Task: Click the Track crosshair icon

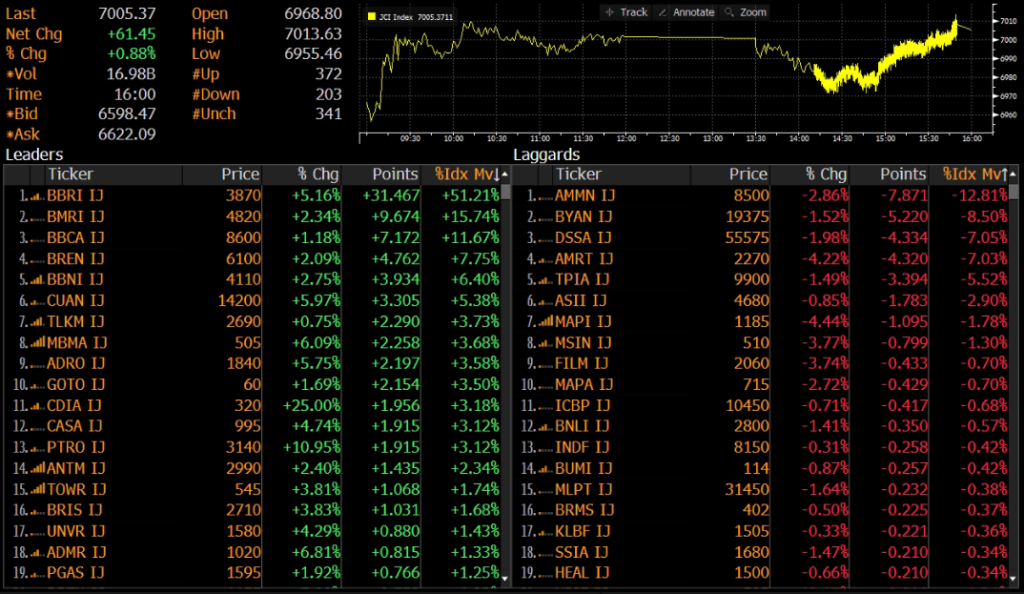Action: (x=609, y=12)
